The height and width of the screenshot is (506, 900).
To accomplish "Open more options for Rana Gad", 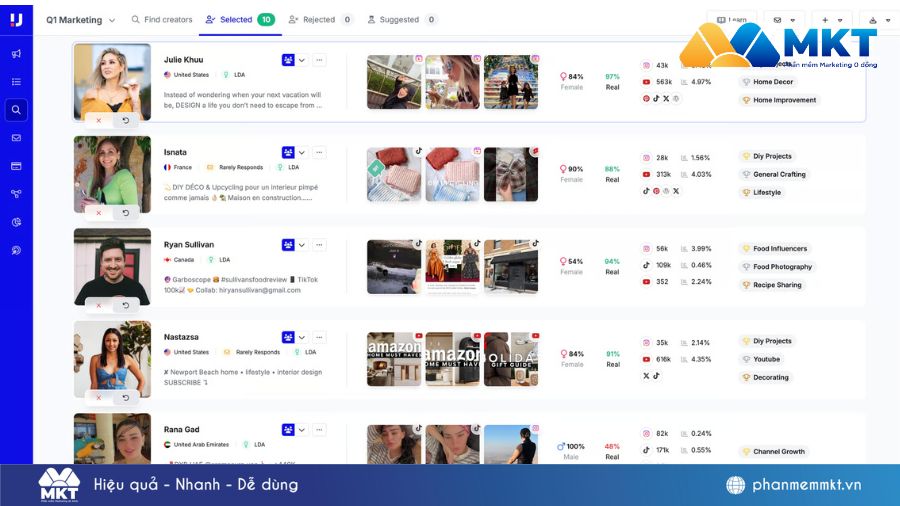I will pyautogui.click(x=319, y=429).
